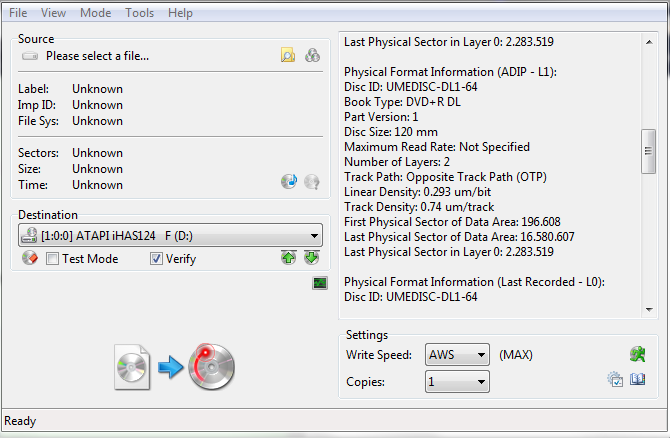Click the Time 'Unknown' value
Image resolution: width=670 pixels, height=438 pixels.
[x=97, y=185]
